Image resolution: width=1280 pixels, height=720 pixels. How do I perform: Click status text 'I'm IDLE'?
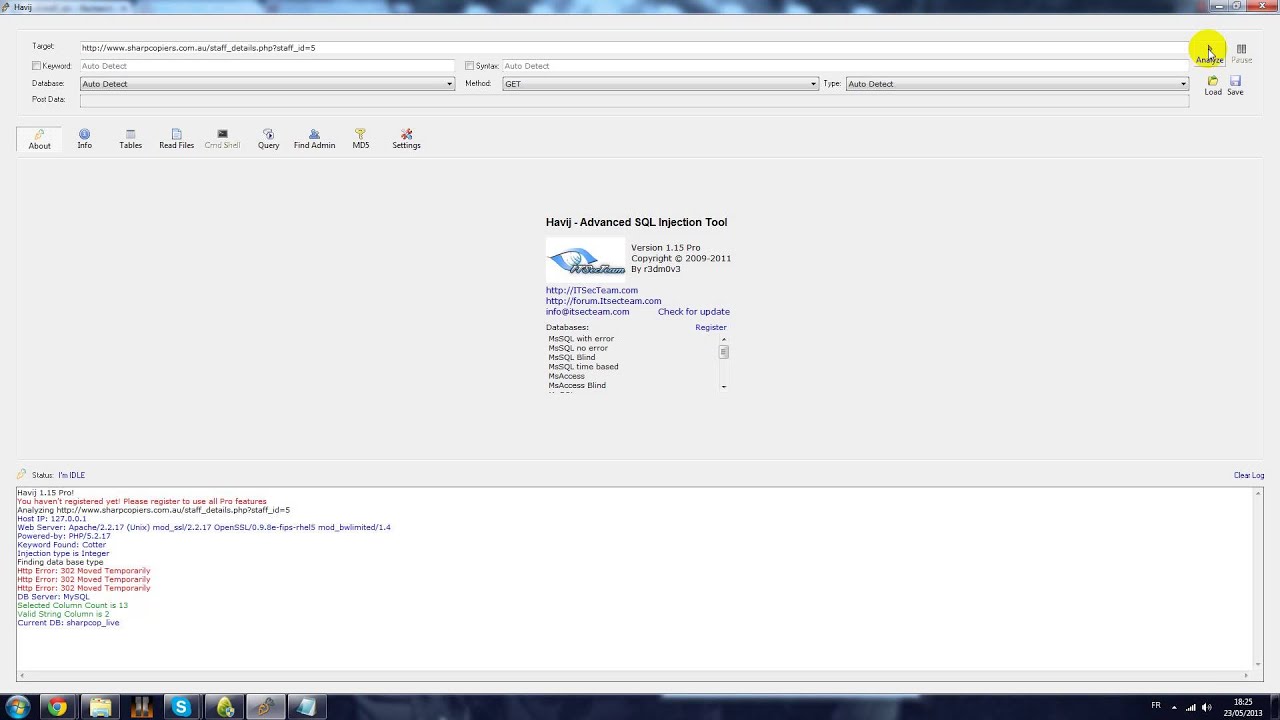point(71,475)
